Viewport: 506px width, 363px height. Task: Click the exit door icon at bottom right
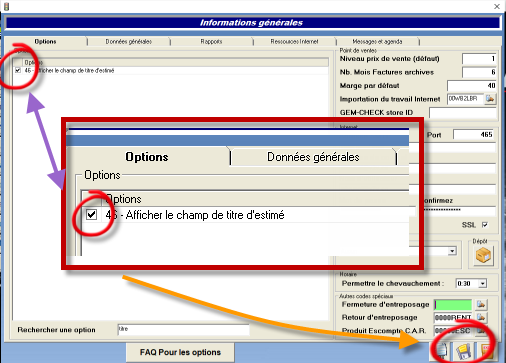(486, 352)
